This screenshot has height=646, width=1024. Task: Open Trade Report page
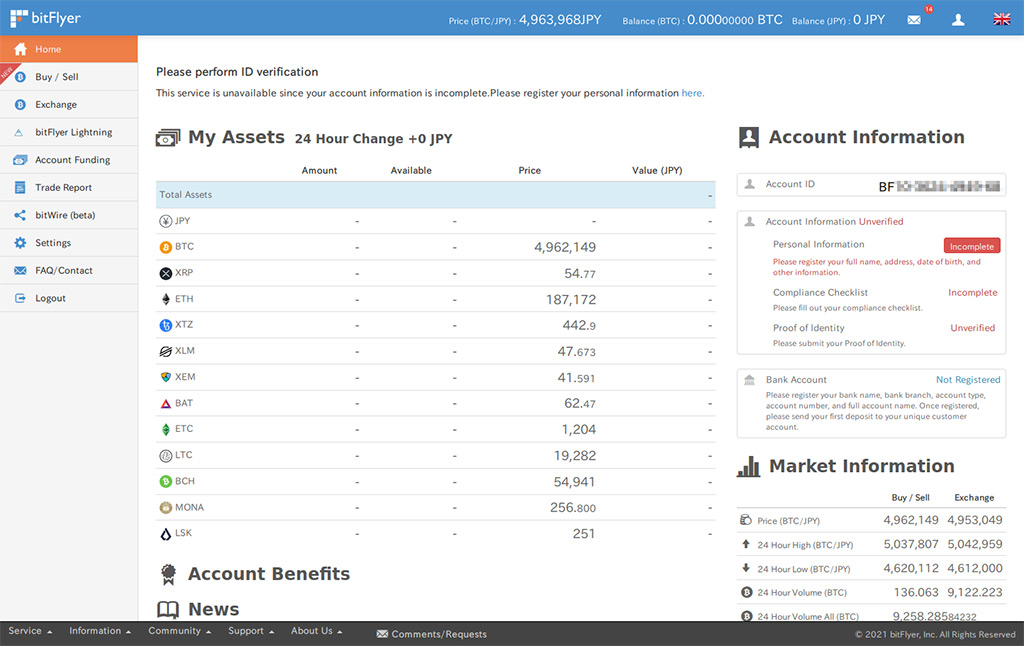[x=69, y=187]
